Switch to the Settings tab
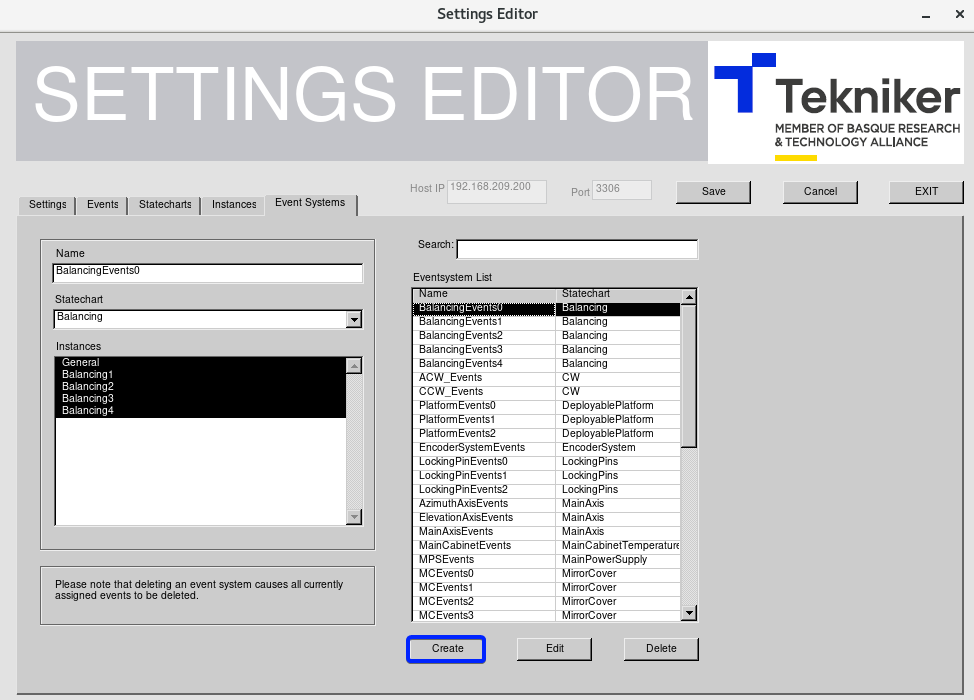Viewport: 974px width, 700px height. [47, 204]
